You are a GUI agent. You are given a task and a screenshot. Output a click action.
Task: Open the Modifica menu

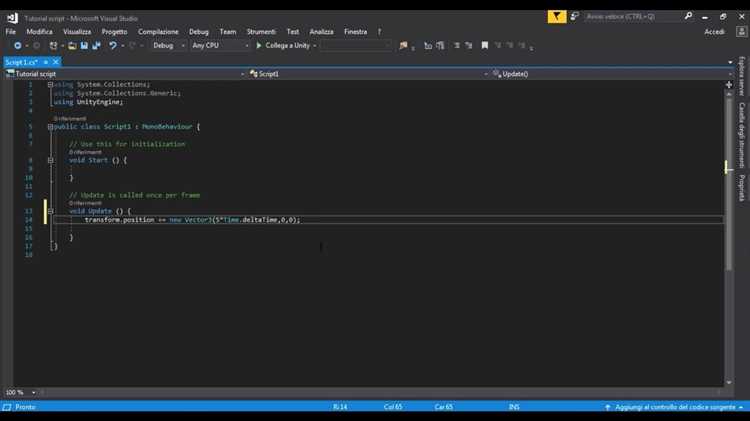click(x=39, y=32)
